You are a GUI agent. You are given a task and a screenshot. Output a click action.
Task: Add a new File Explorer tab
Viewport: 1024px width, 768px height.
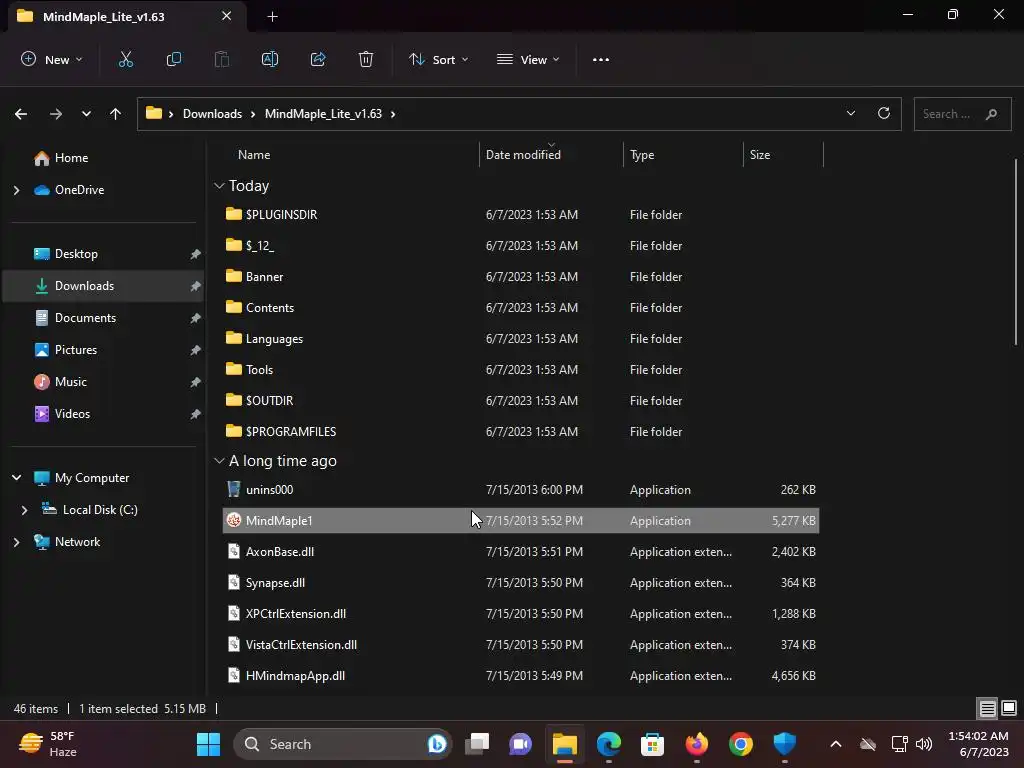[272, 17]
